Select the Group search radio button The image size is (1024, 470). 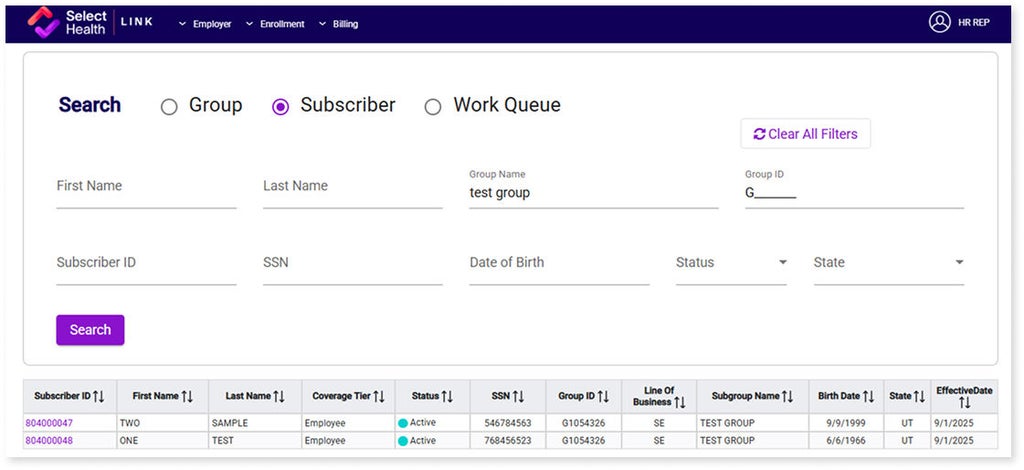coord(169,107)
